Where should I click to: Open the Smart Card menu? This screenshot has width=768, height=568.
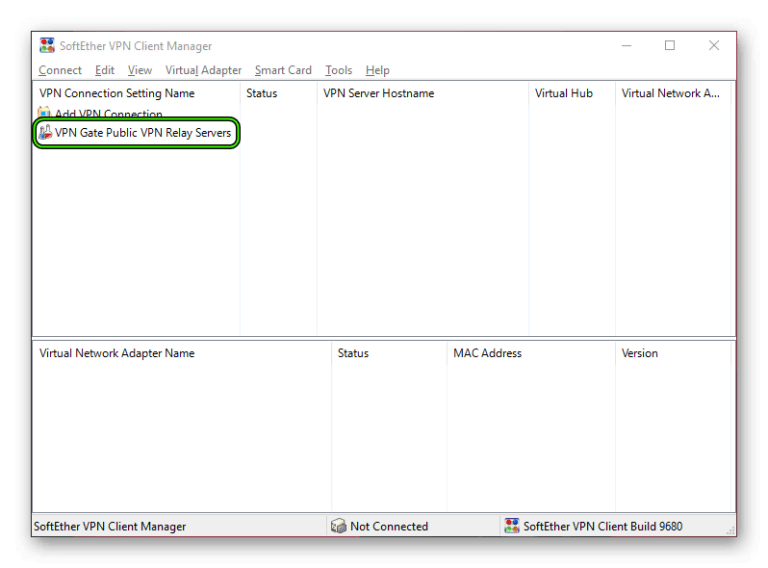point(283,70)
